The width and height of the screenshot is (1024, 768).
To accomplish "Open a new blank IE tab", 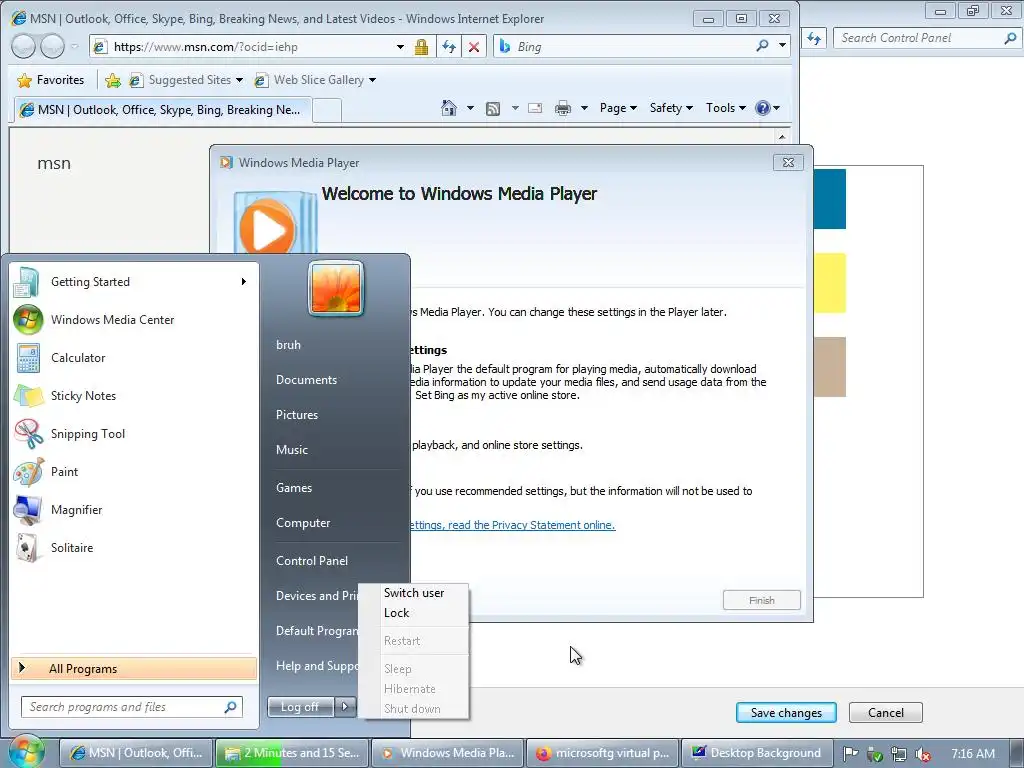I will 327,110.
